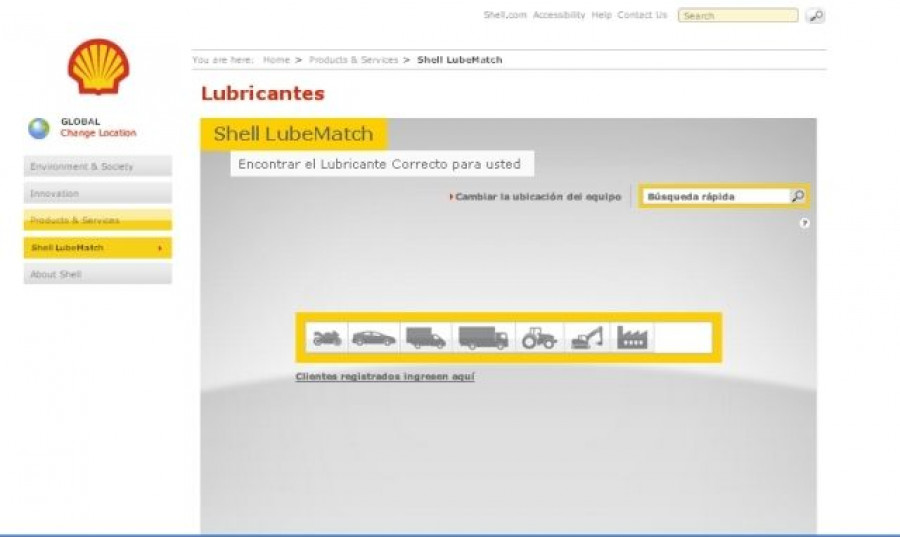Click the Change Location link
The height and width of the screenshot is (537, 900).
(99, 133)
